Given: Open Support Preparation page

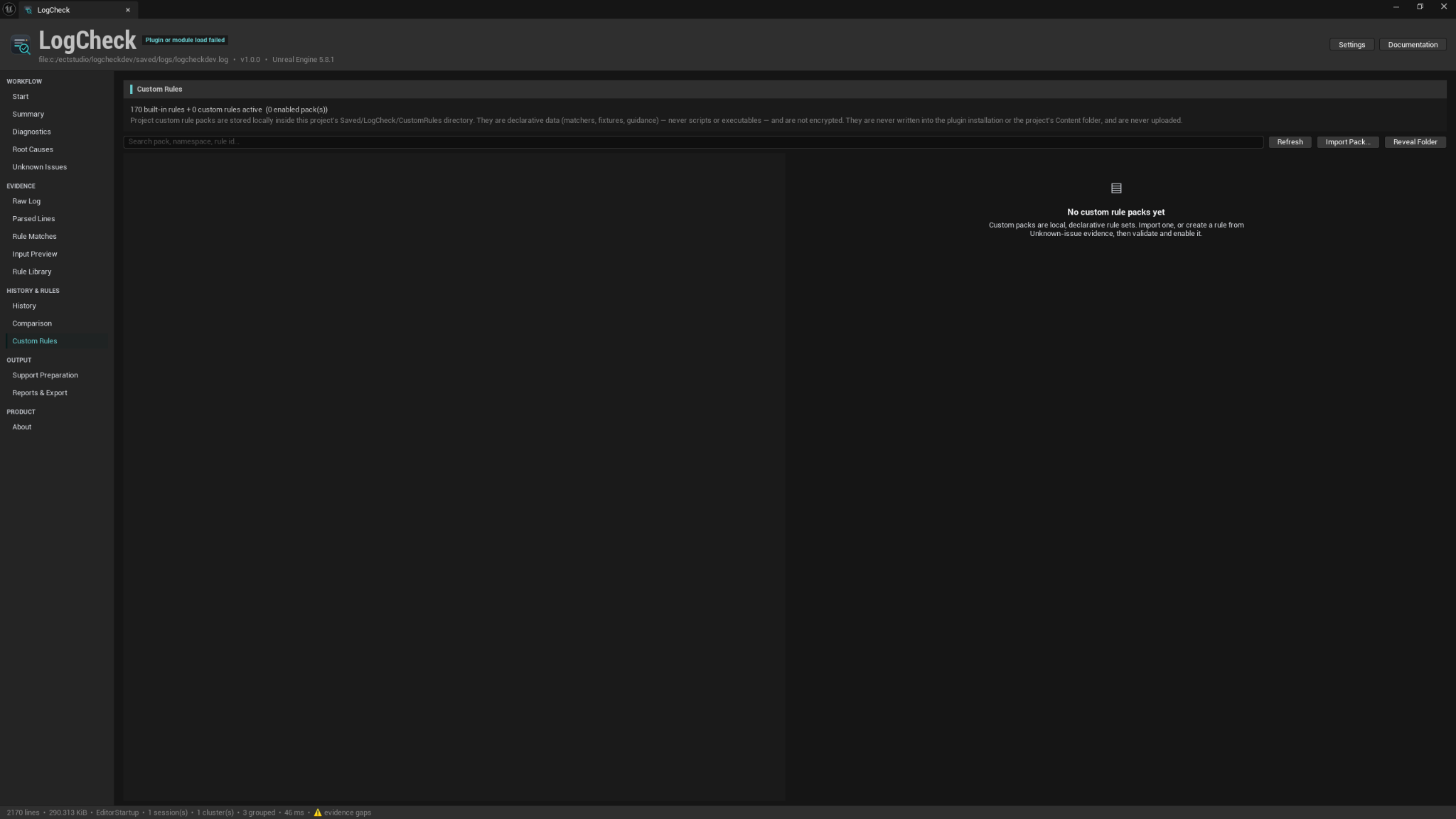Looking at the screenshot, I should coord(57,375).
